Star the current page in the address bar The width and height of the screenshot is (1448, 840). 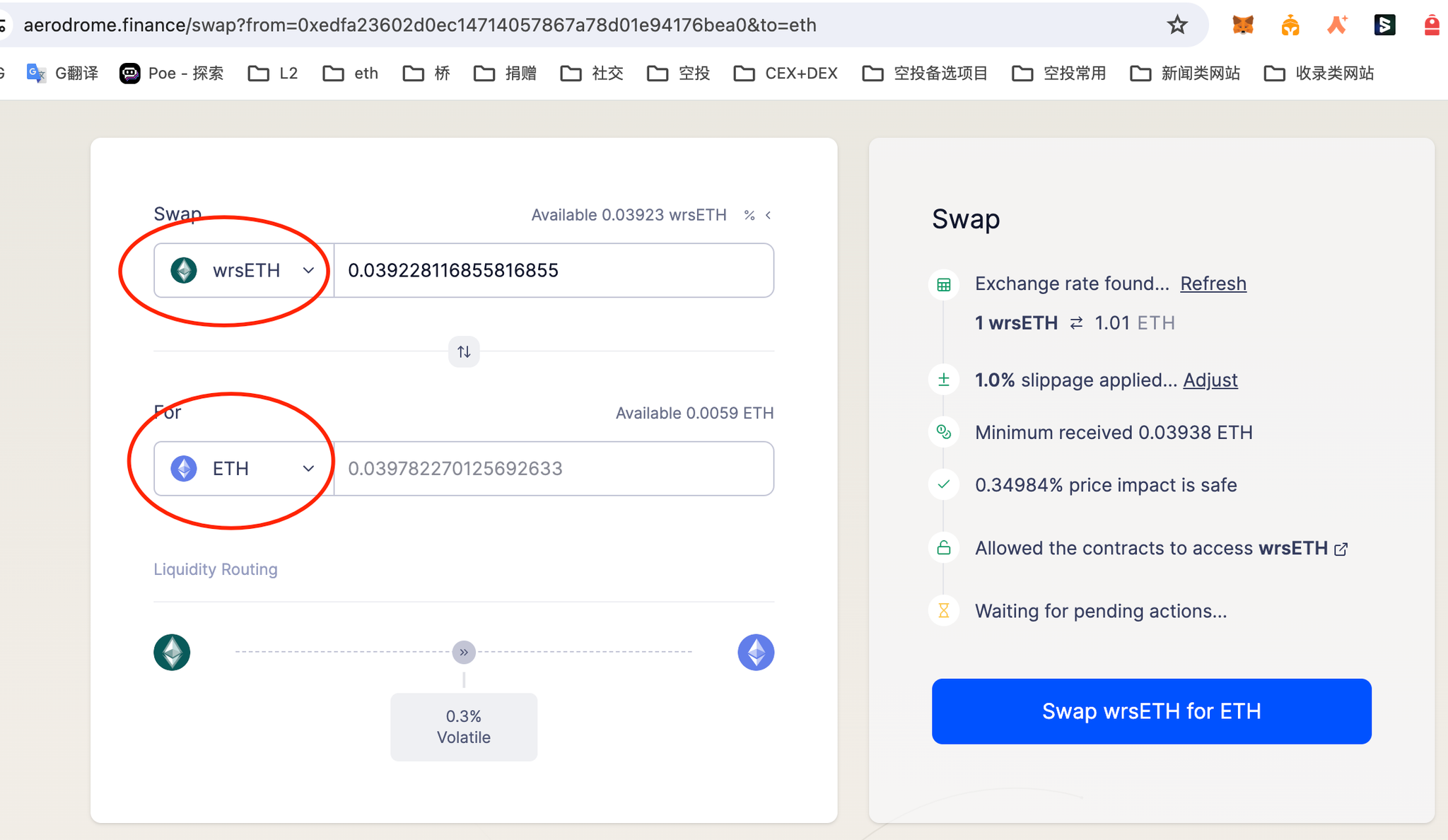(1176, 25)
